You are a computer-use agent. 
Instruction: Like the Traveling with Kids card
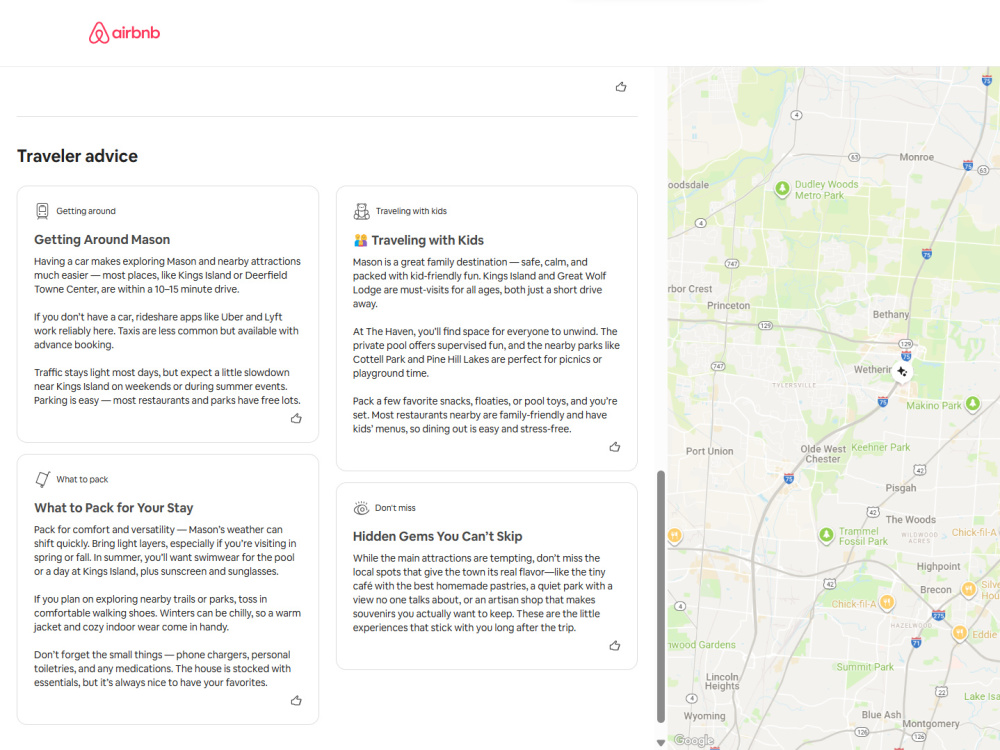point(615,447)
